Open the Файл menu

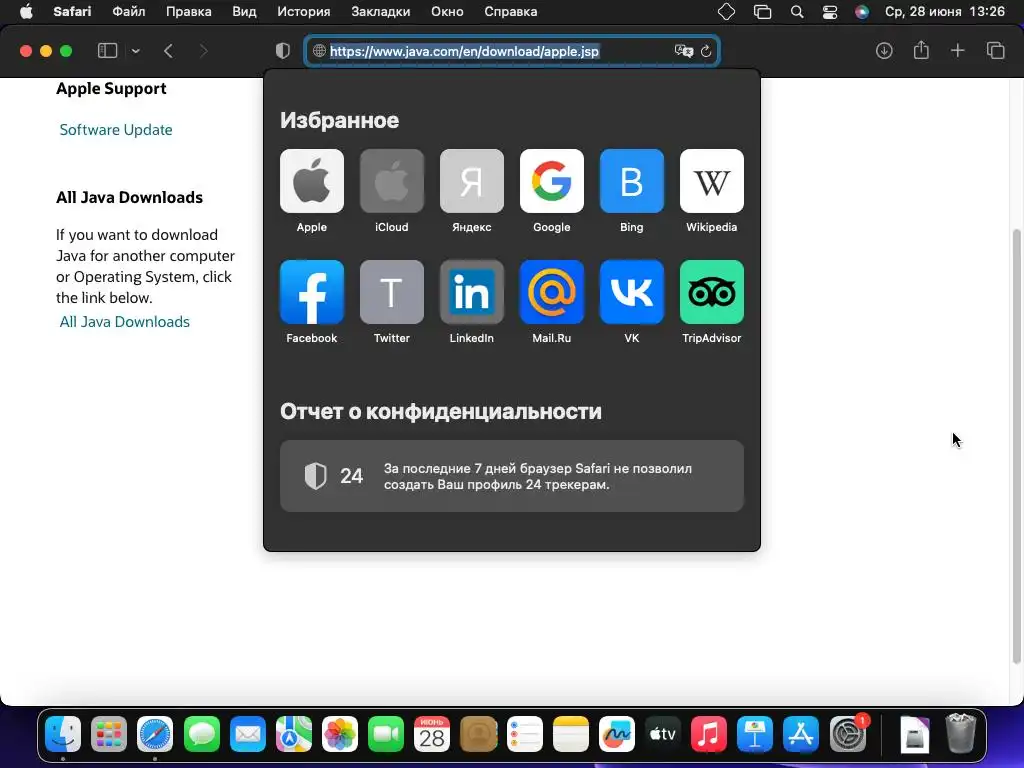(x=129, y=12)
